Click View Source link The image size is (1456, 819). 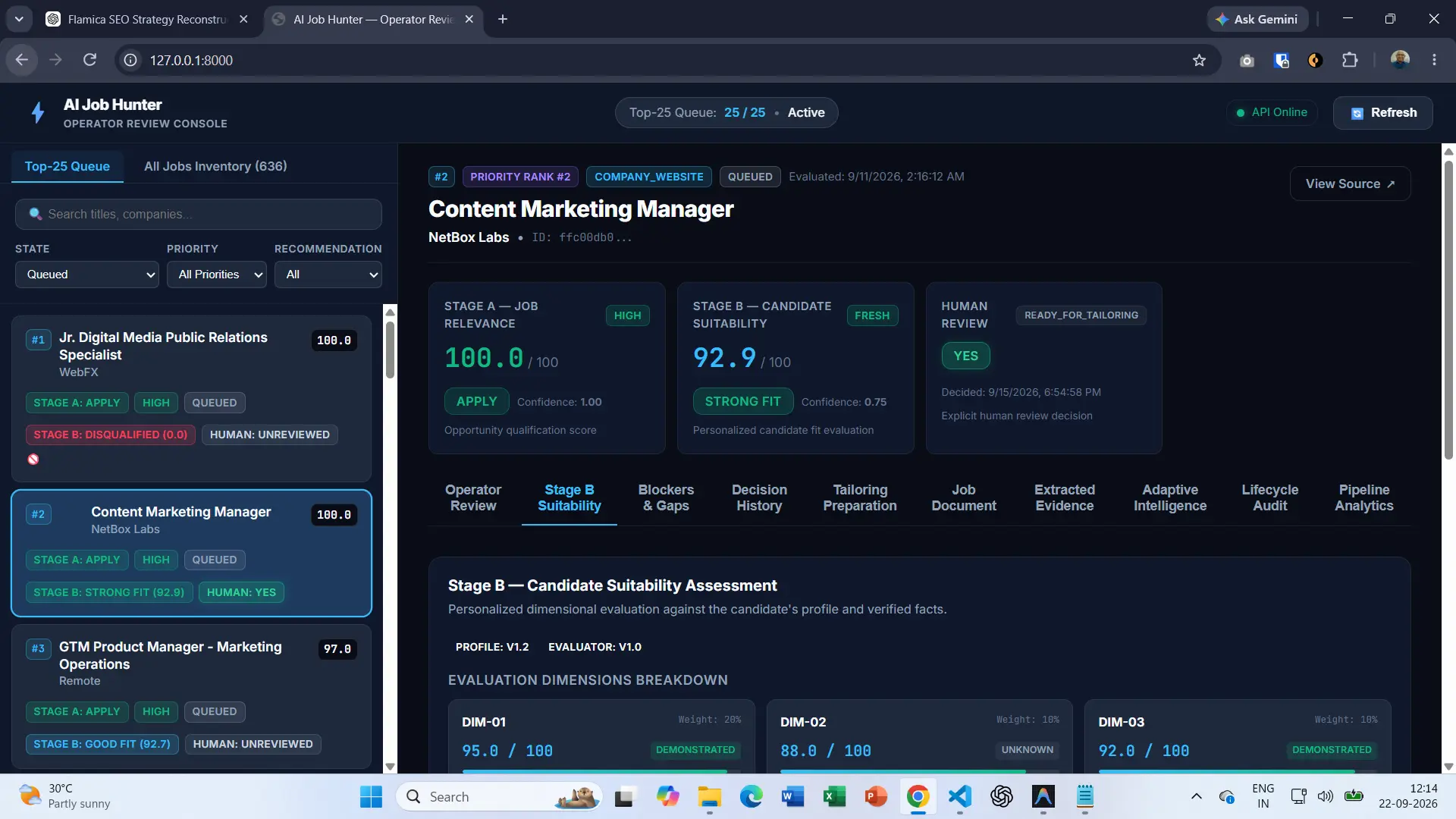click(1350, 184)
